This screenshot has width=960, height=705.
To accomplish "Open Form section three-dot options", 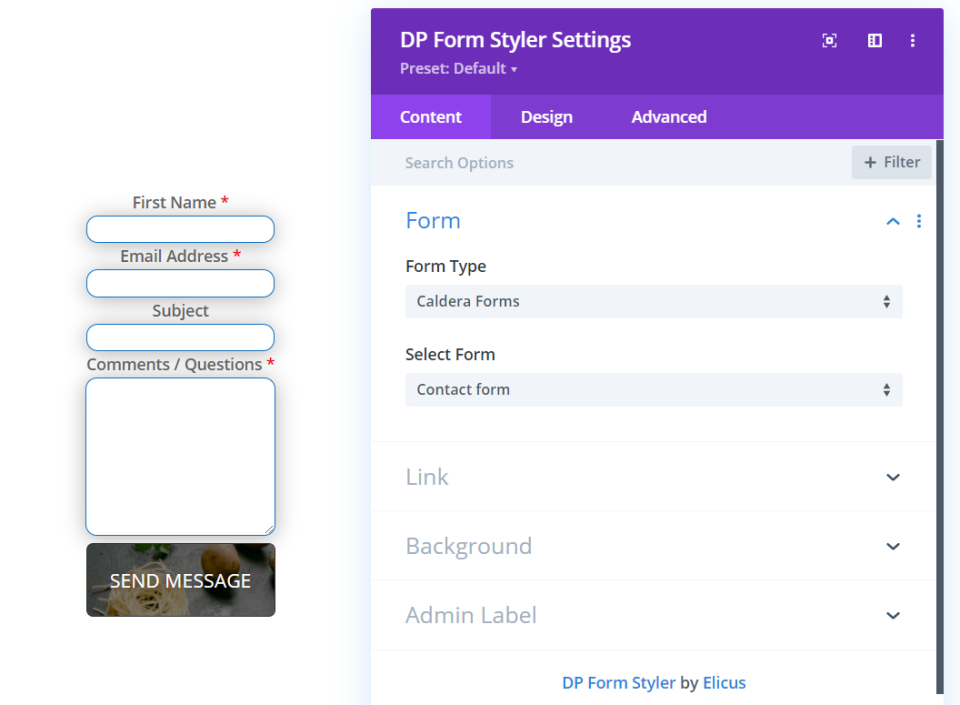I will click(x=918, y=221).
